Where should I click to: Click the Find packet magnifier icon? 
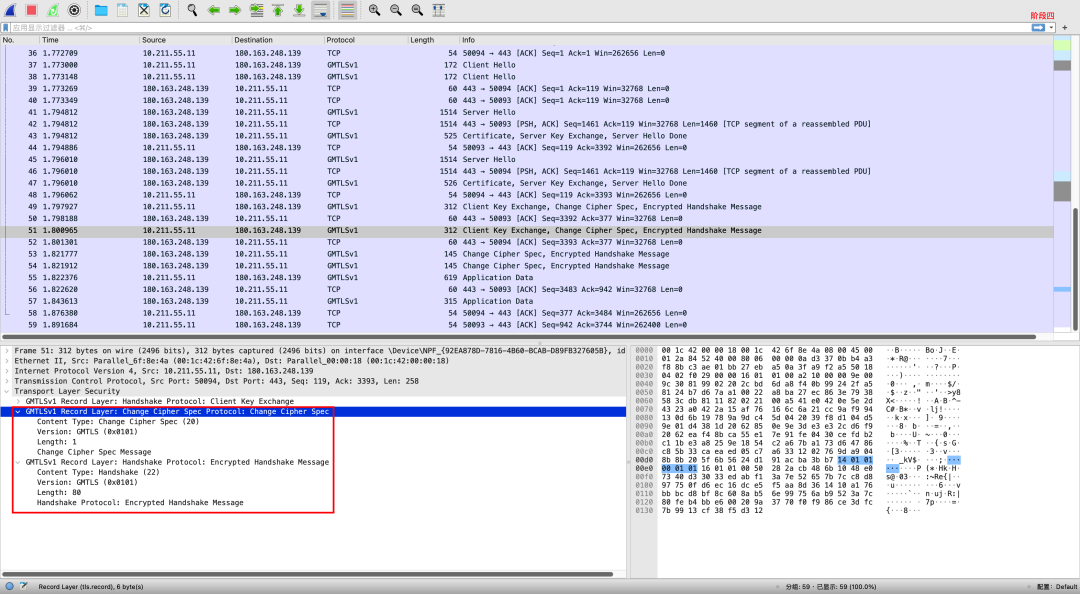[192, 10]
